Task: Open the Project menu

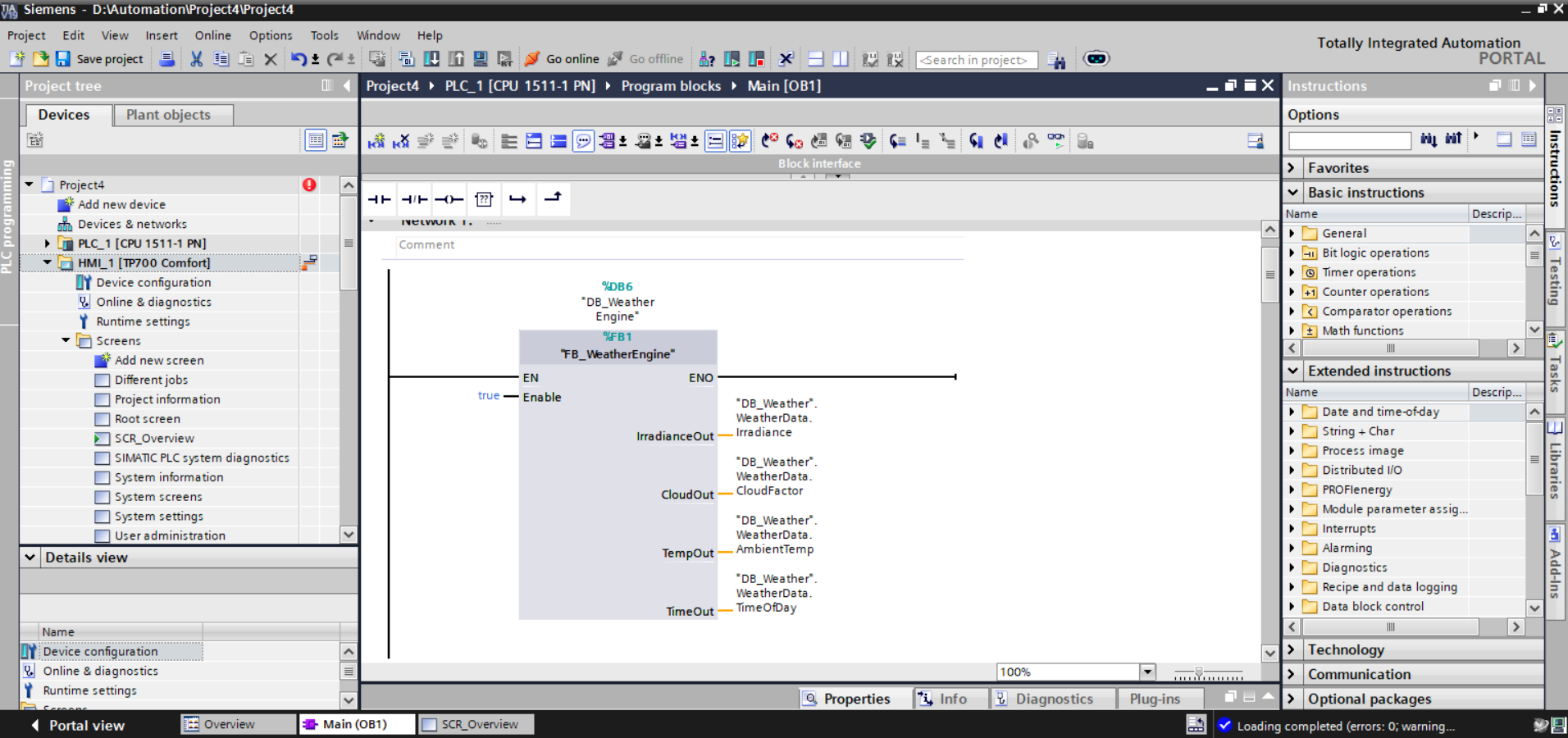Action: click(x=26, y=35)
